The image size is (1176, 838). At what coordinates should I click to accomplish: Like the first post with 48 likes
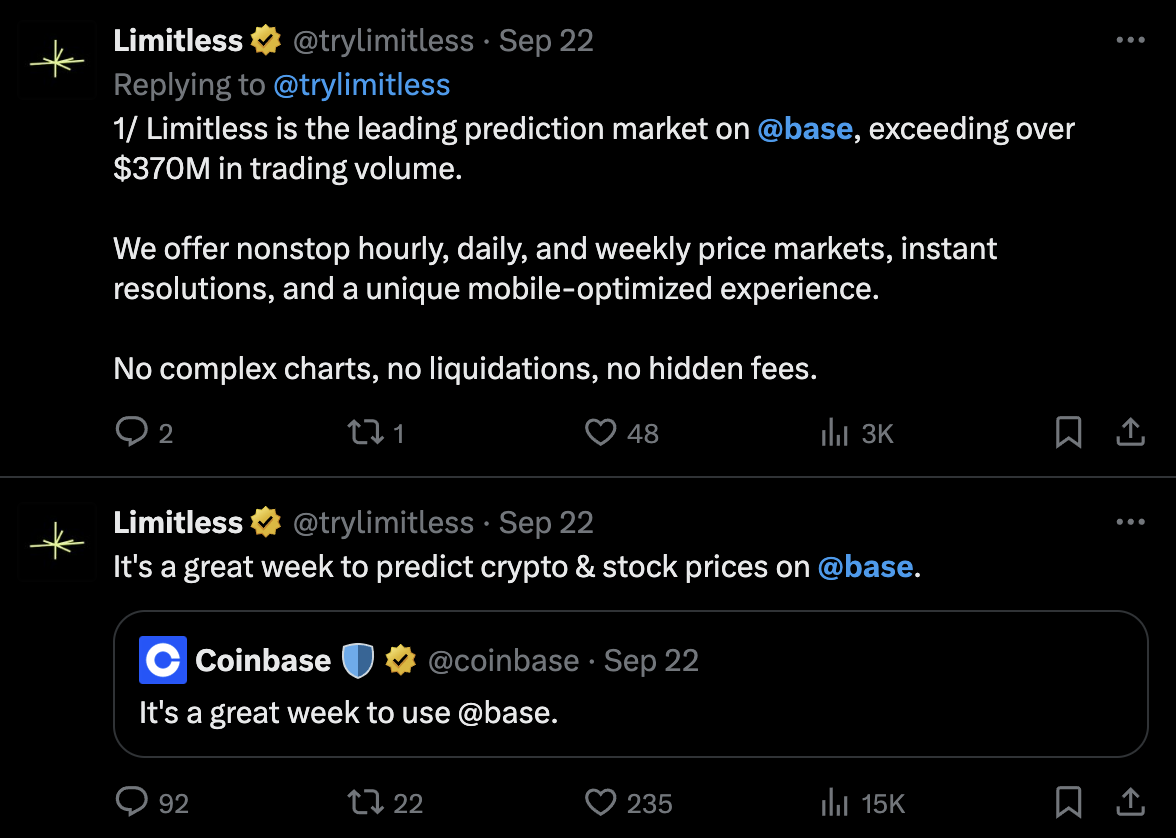click(x=600, y=432)
